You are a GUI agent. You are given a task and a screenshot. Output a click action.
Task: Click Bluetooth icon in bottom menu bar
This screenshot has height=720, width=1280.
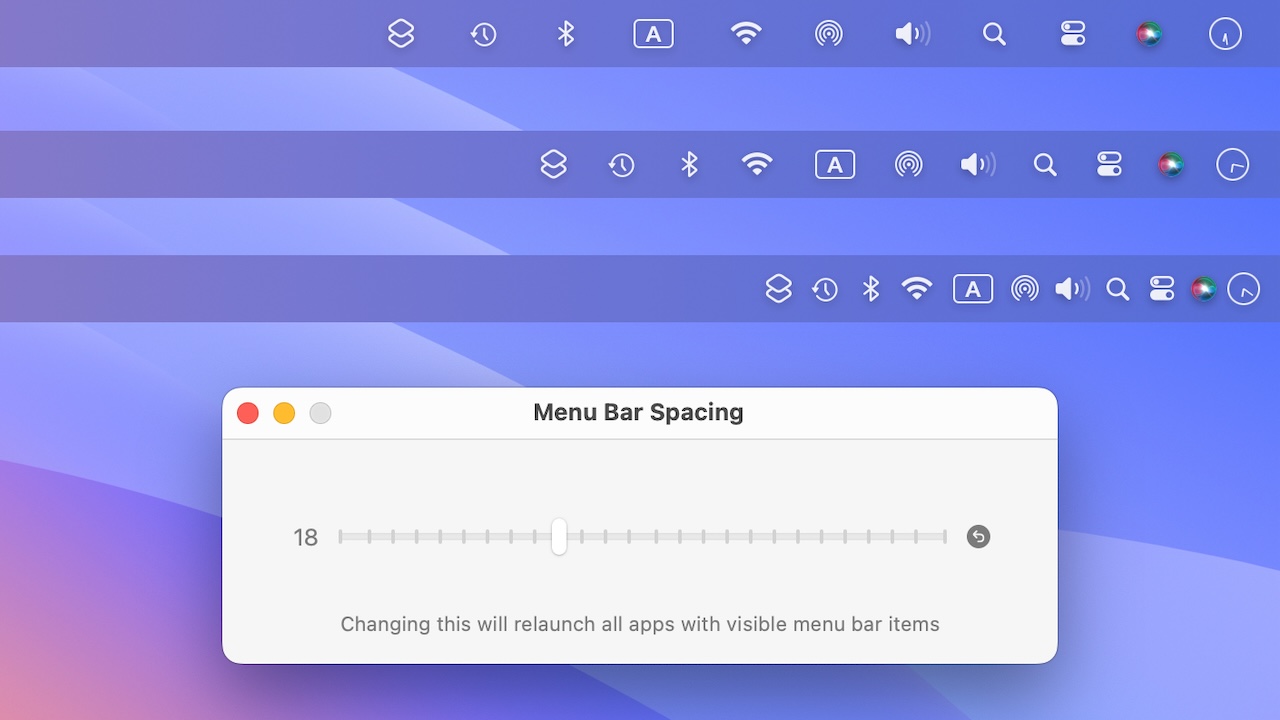(x=871, y=289)
